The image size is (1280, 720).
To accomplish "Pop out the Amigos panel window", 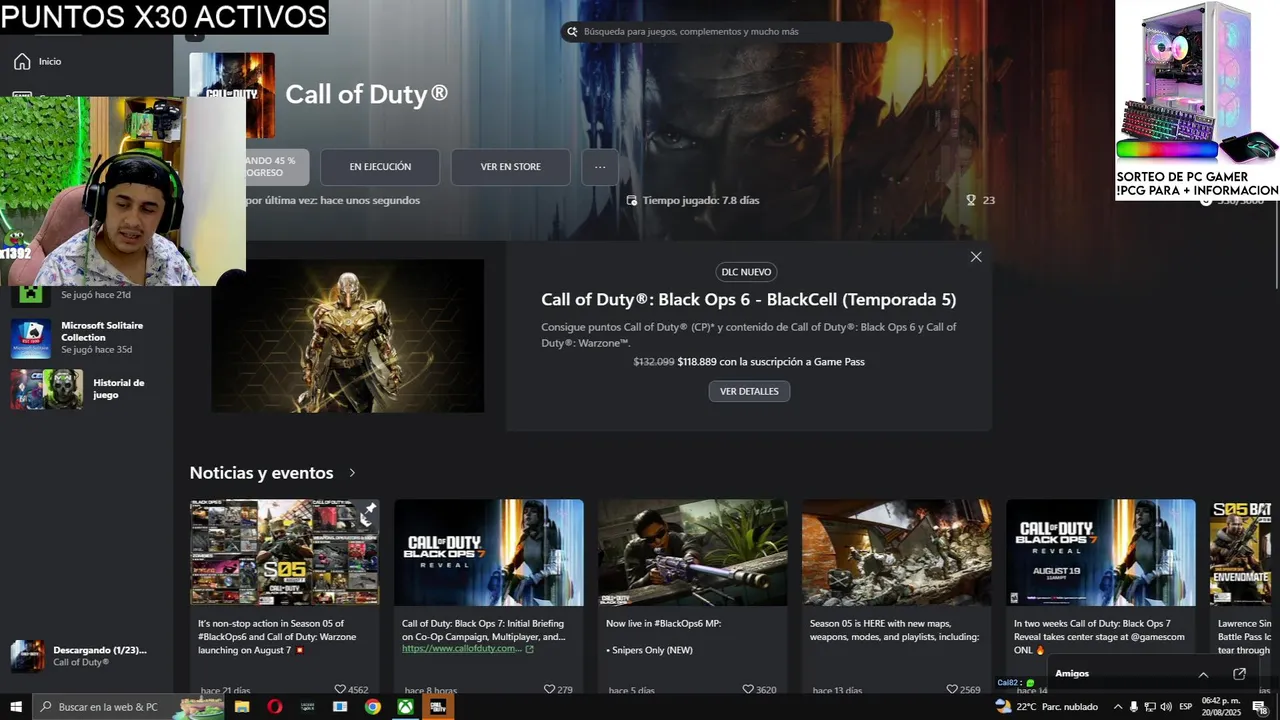I will [1239, 674].
